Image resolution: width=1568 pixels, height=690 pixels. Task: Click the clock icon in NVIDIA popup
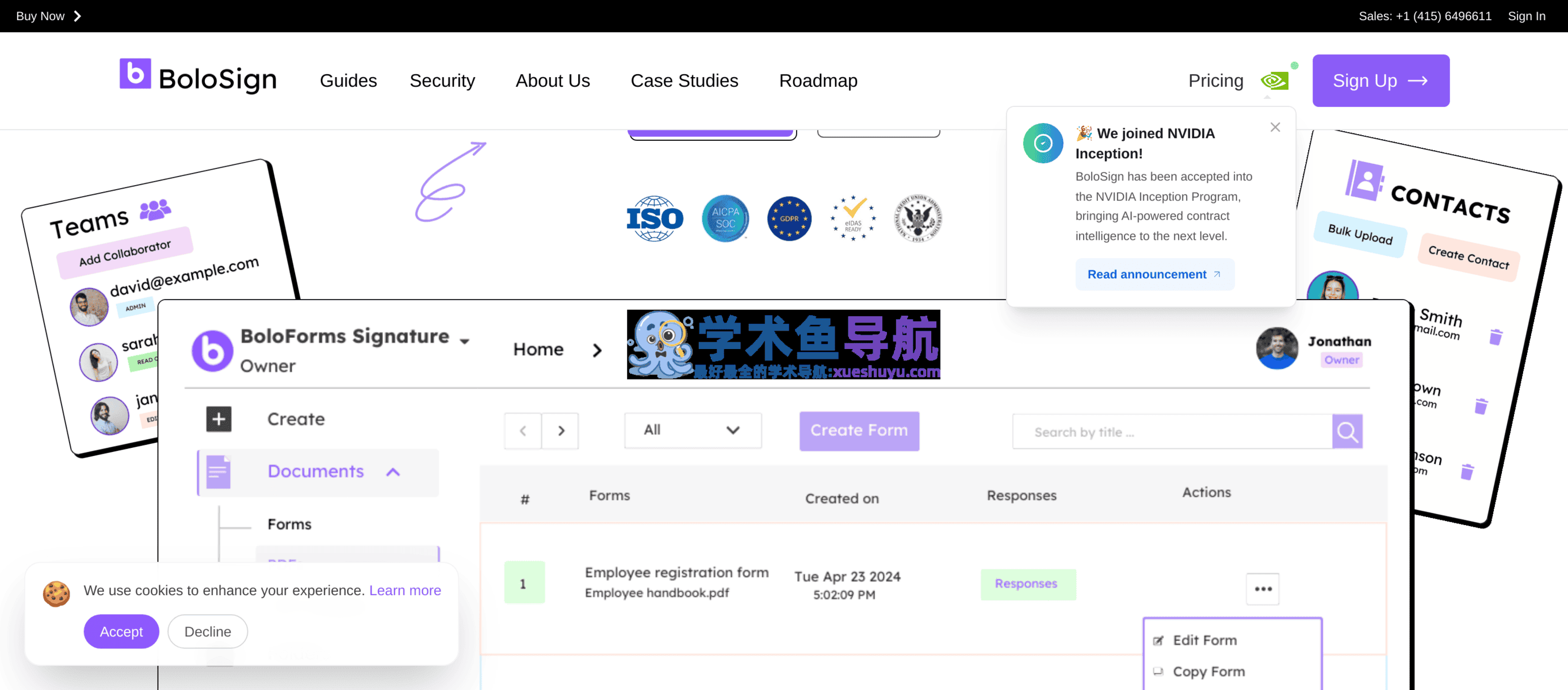(1043, 143)
